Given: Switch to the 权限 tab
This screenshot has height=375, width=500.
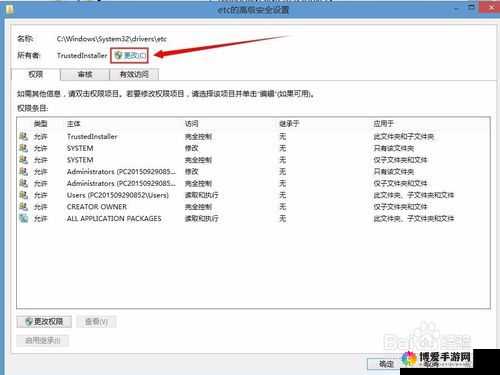Looking at the screenshot, I should (36, 74).
